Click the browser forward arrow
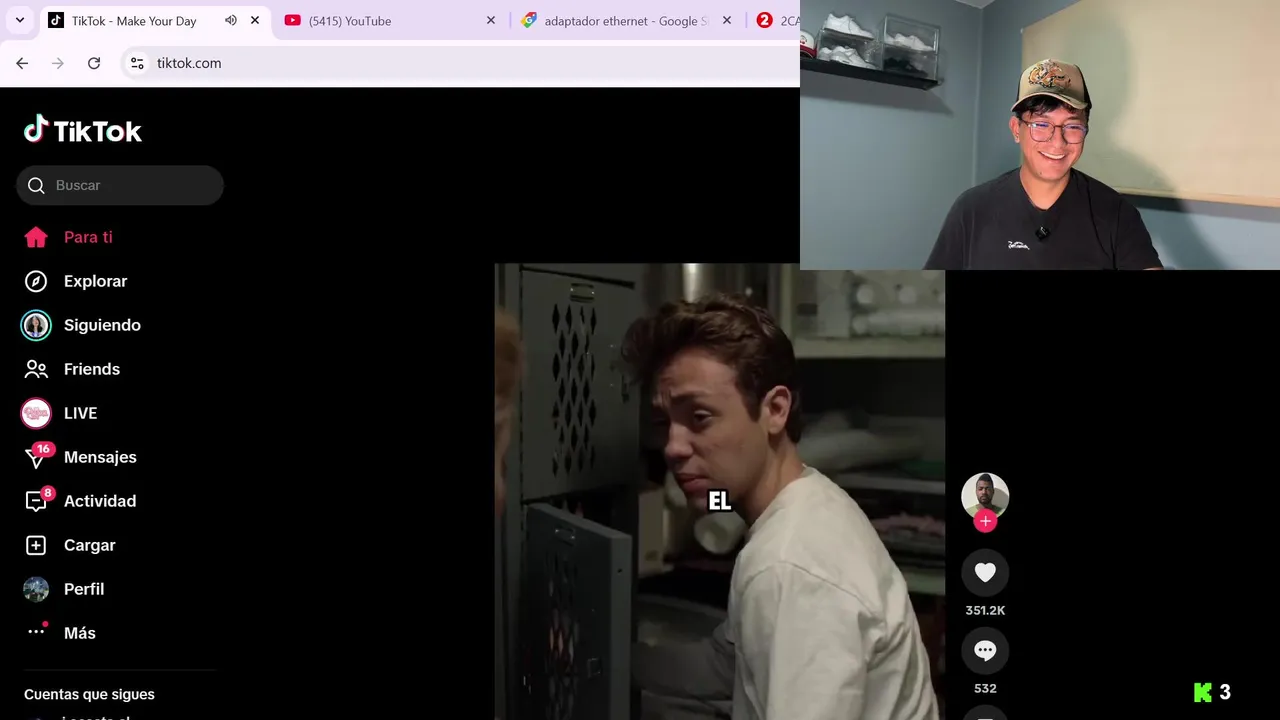The image size is (1280, 720). click(x=58, y=63)
